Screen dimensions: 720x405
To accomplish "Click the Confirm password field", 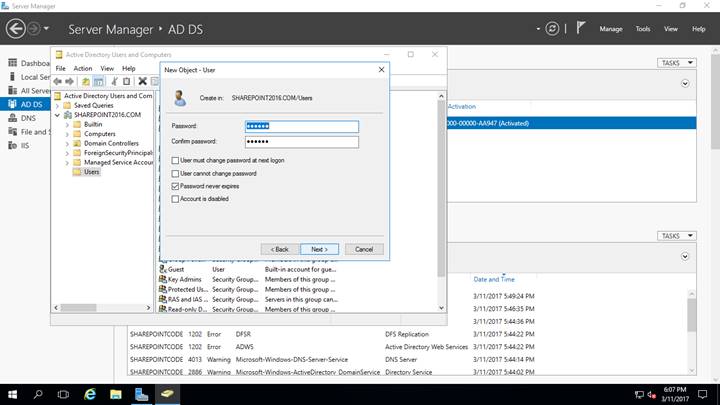I will coord(302,141).
